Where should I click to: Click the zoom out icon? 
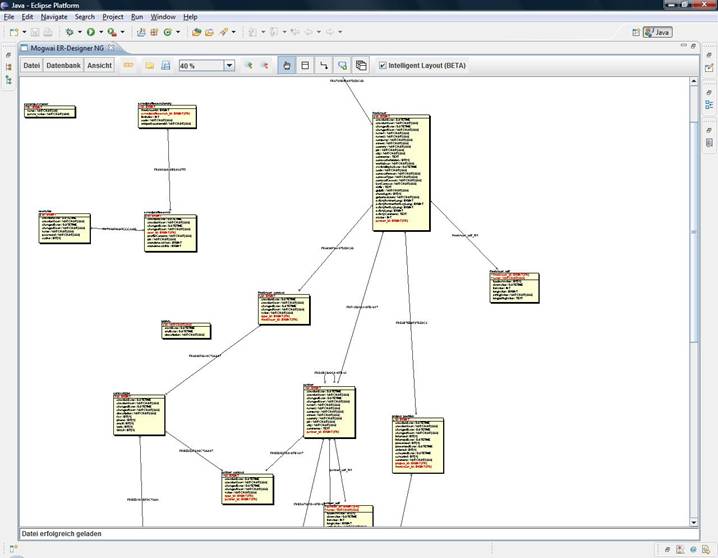click(265, 65)
